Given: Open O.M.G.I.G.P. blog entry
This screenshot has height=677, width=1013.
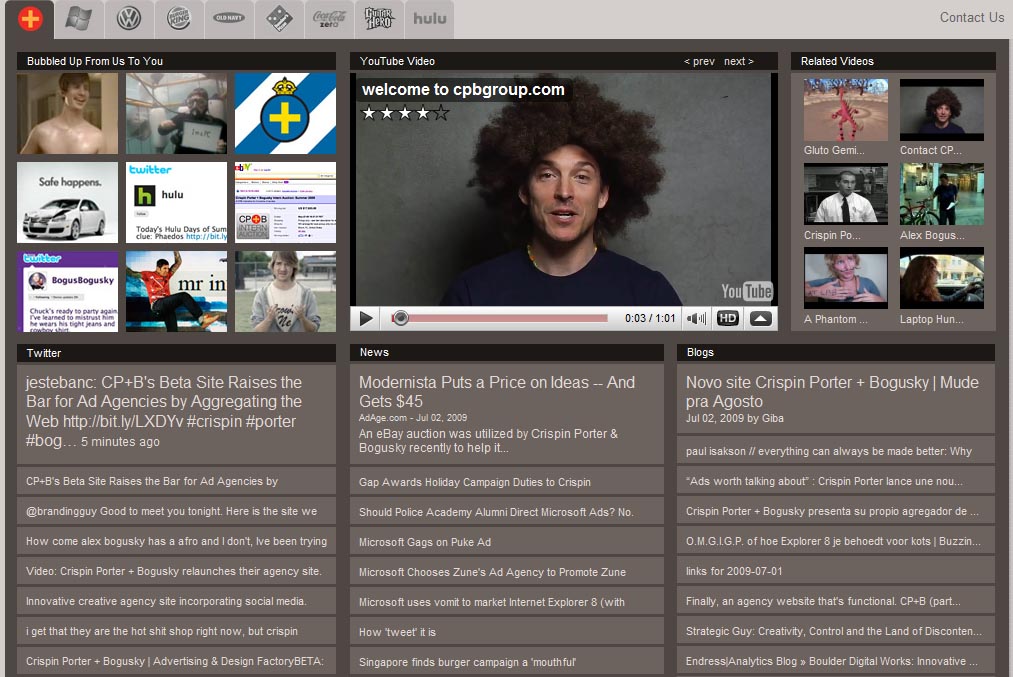Looking at the screenshot, I should coord(836,541).
